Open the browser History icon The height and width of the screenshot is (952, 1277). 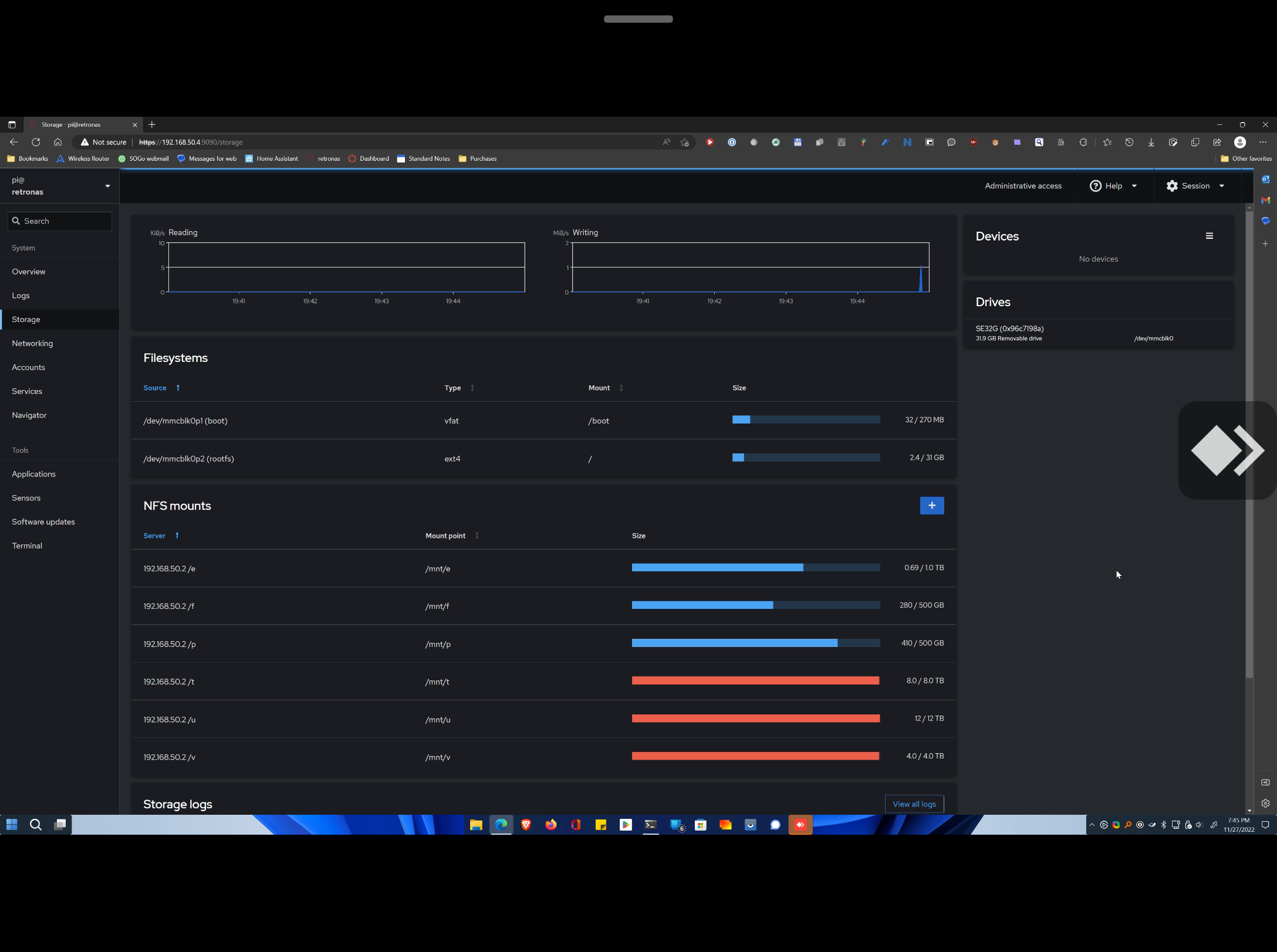[x=1129, y=142]
